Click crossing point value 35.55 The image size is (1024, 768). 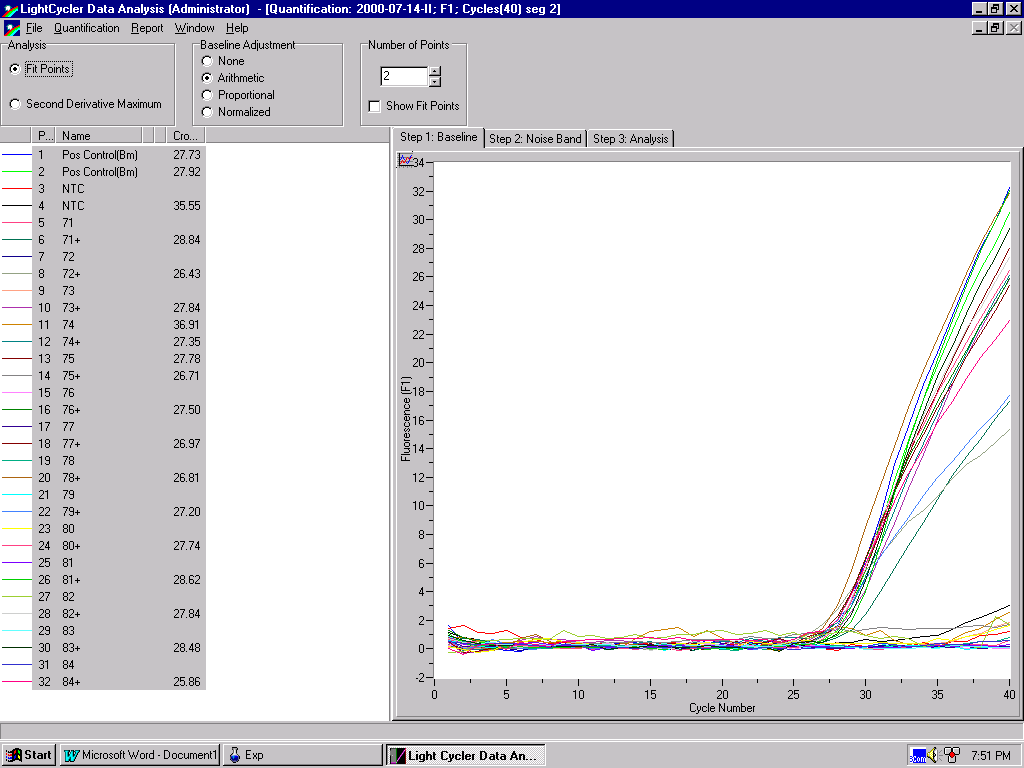(x=187, y=206)
